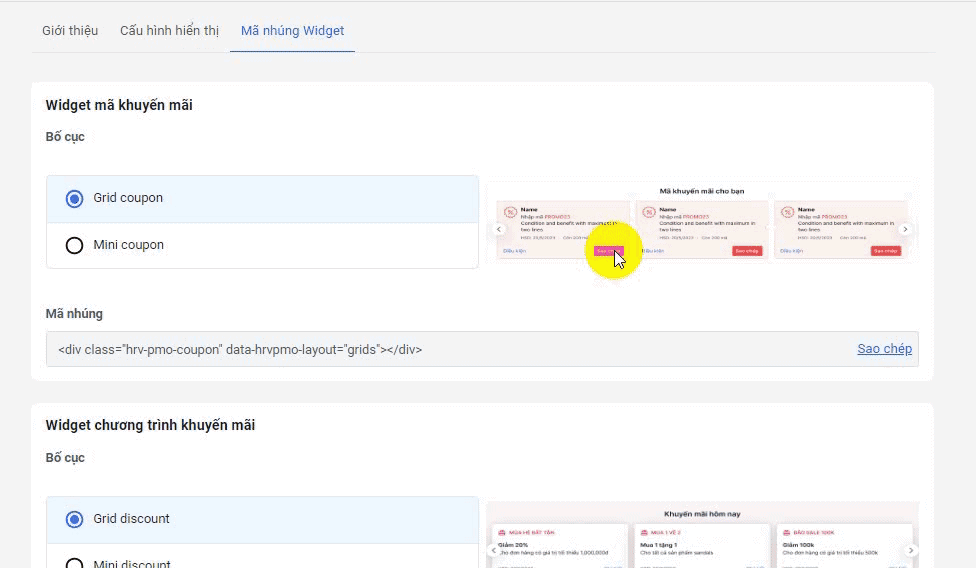The height and width of the screenshot is (568, 976).
Task: Click the Giảm 20% card in preview
Action: [x=560, y=546]
